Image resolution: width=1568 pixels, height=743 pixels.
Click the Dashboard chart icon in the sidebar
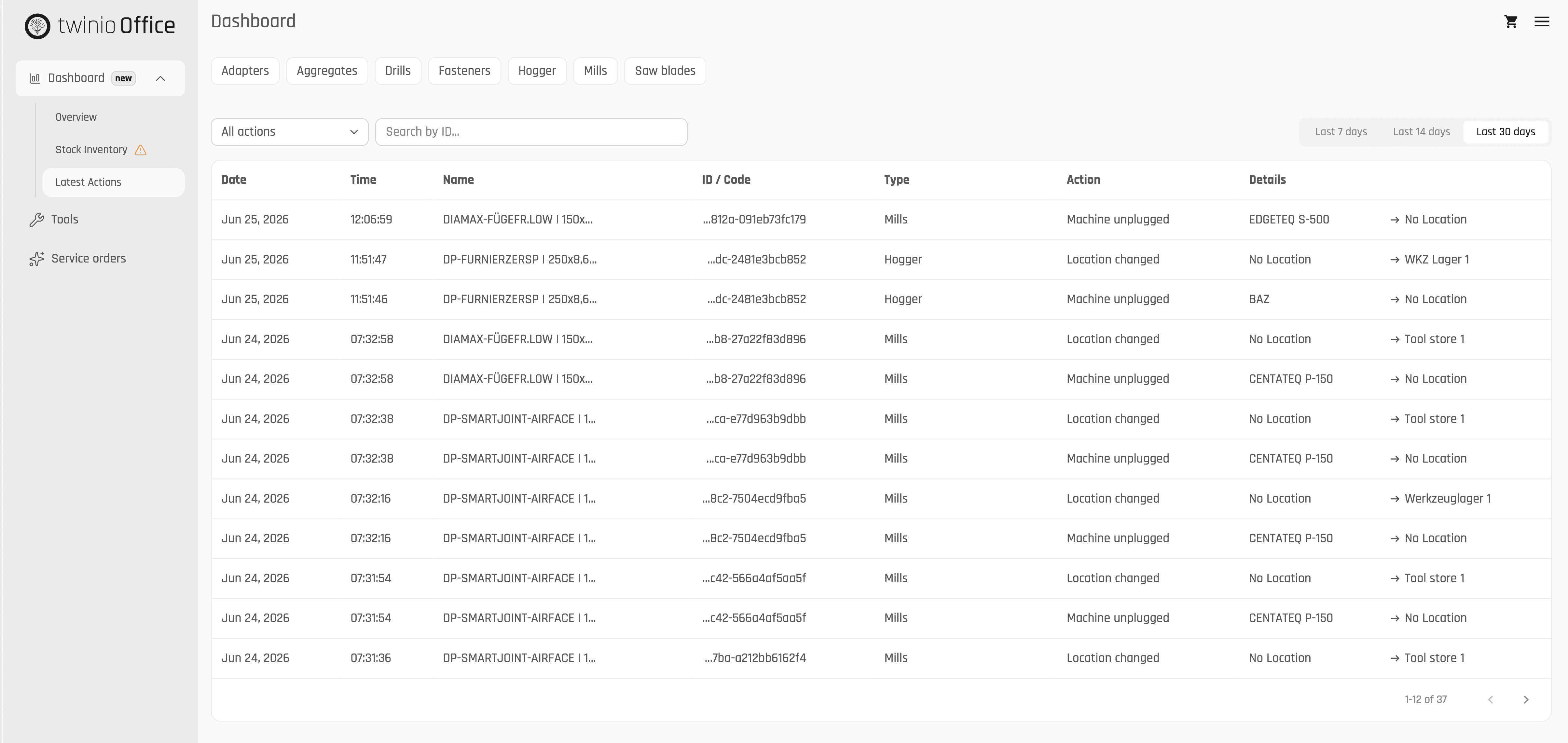click(x=35, y=78)
